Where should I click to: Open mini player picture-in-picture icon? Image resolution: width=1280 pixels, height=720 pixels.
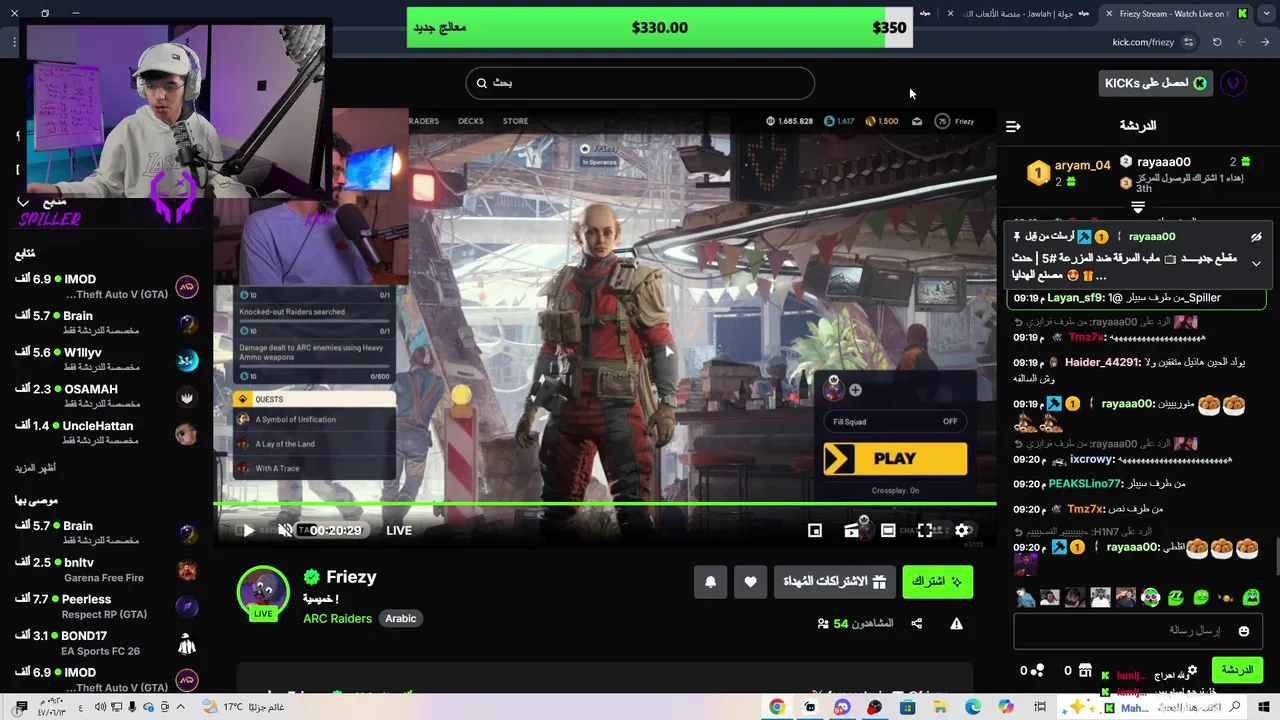[x=815, y=531]
